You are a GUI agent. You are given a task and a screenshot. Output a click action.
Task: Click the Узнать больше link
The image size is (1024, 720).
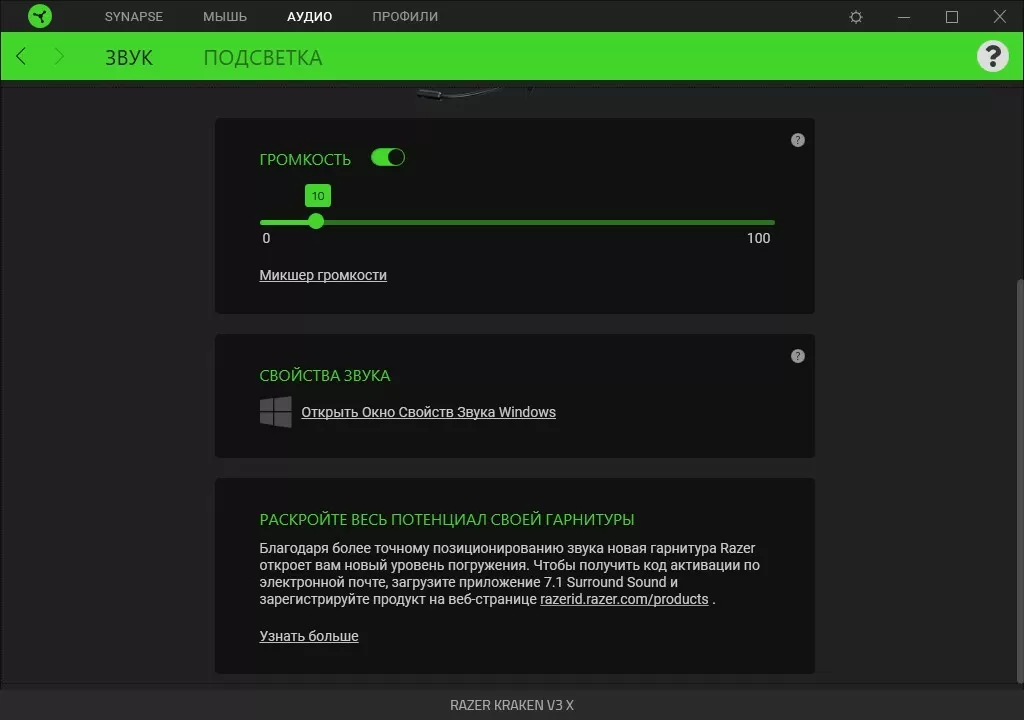309,636
